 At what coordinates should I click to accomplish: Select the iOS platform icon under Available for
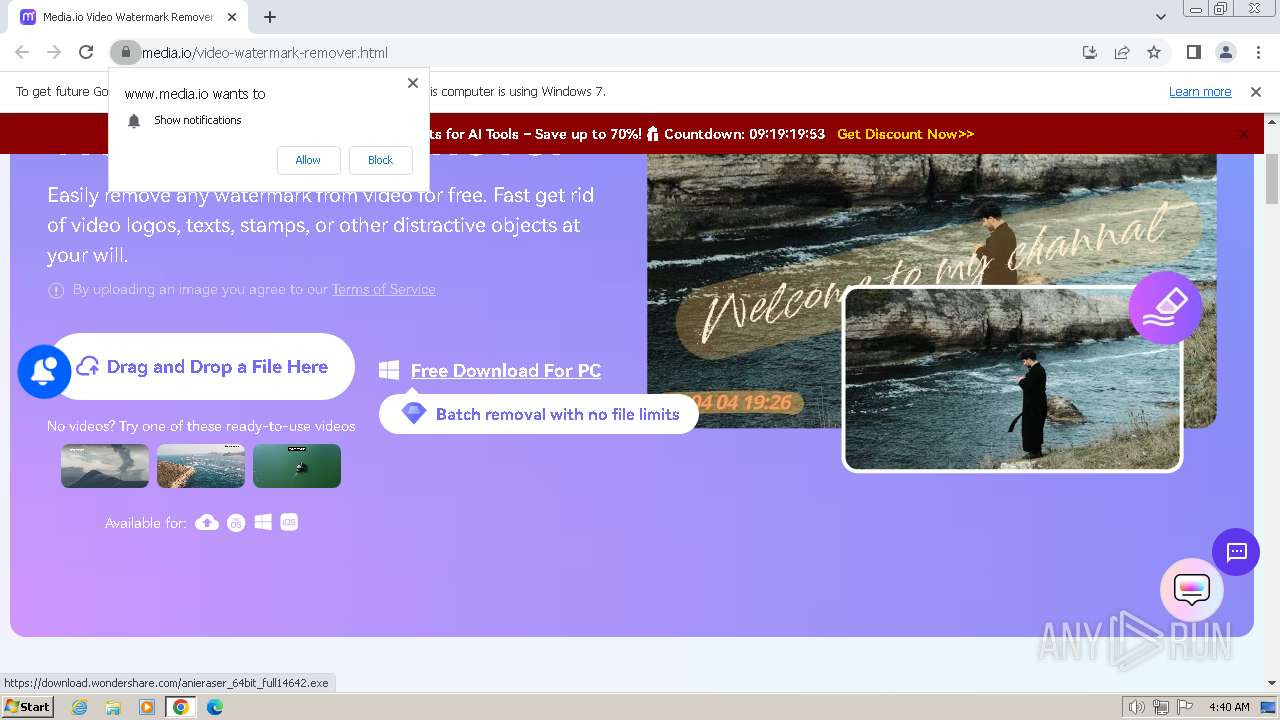coord(289,522)
